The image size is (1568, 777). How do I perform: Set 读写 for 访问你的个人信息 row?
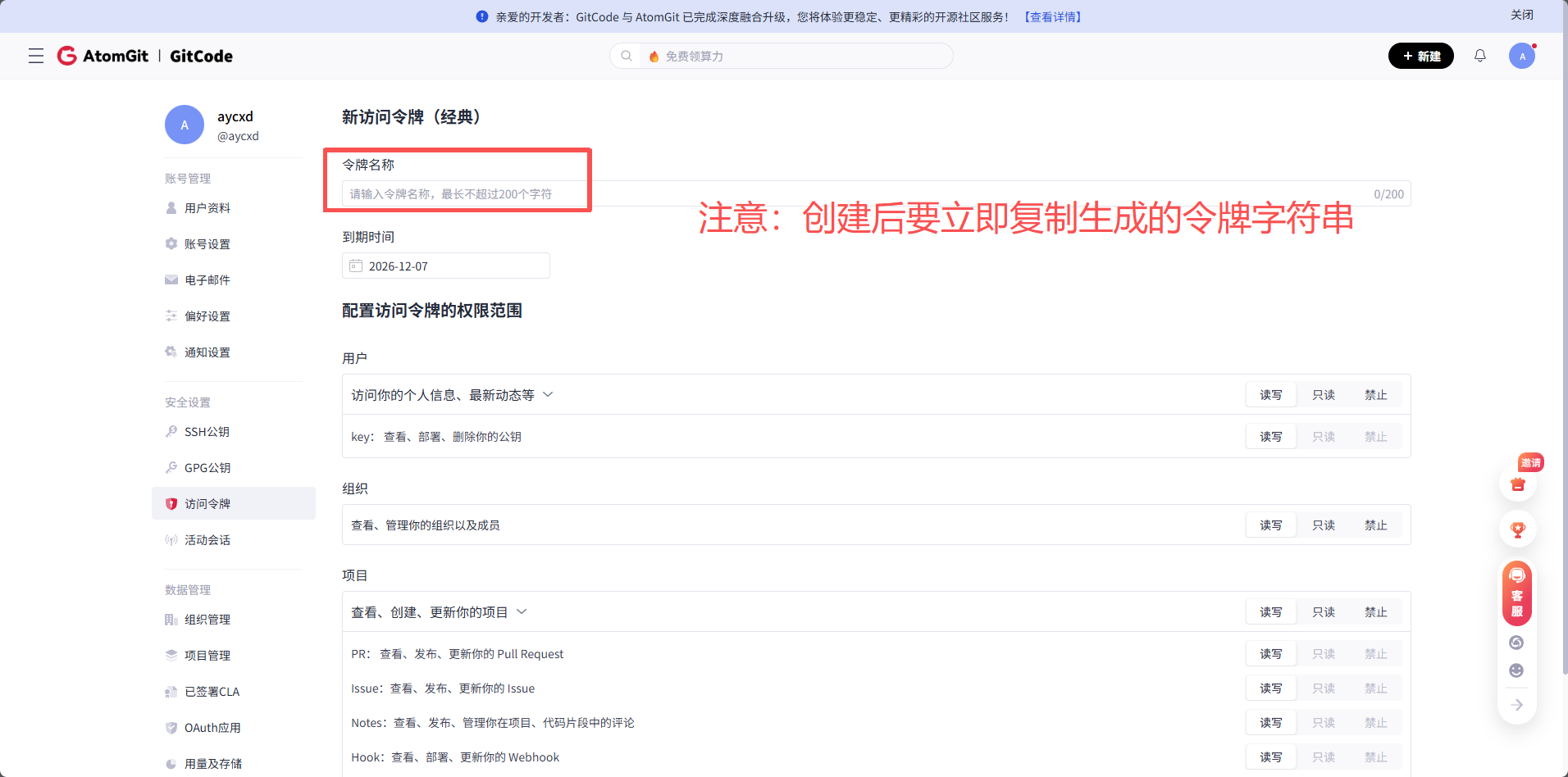(x=1271, y=395)
